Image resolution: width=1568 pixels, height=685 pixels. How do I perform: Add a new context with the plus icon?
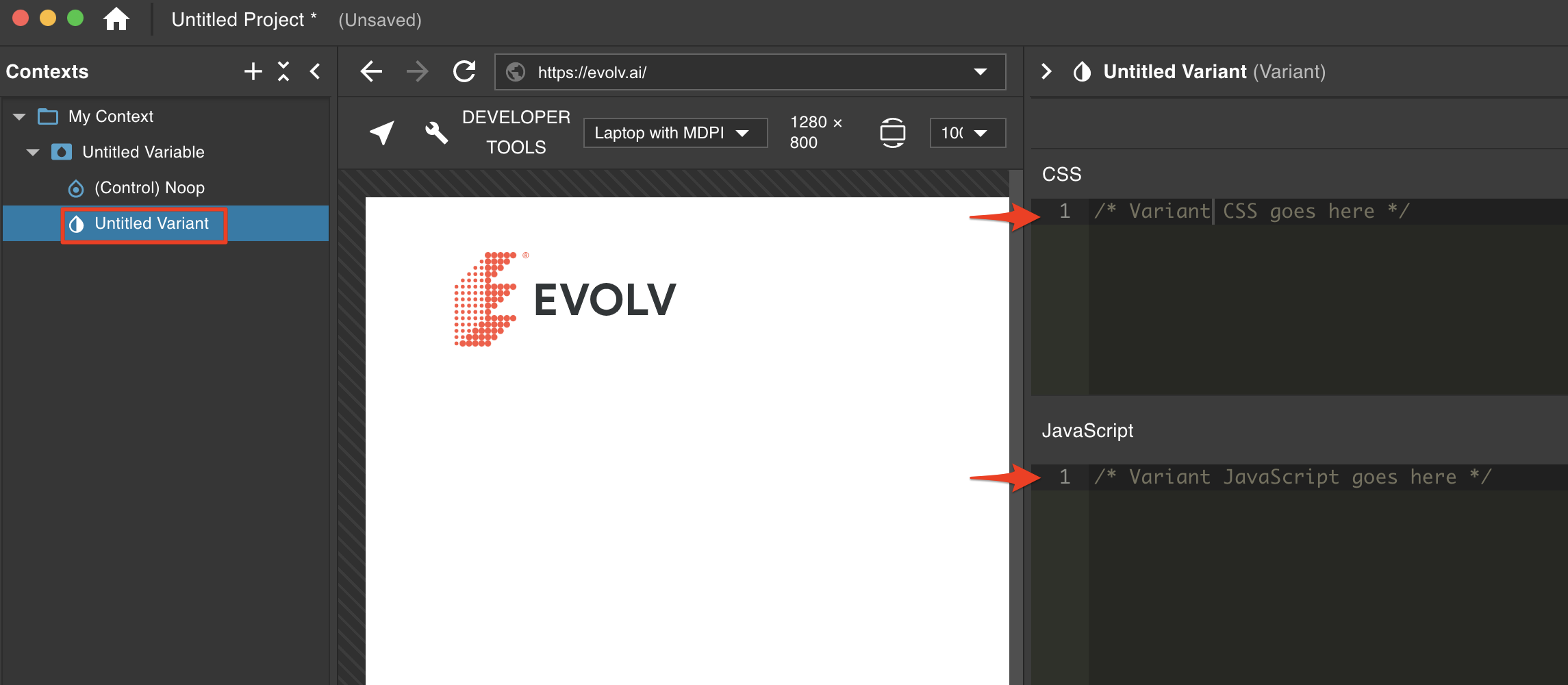pyautogui.click(x=253, y=71)
